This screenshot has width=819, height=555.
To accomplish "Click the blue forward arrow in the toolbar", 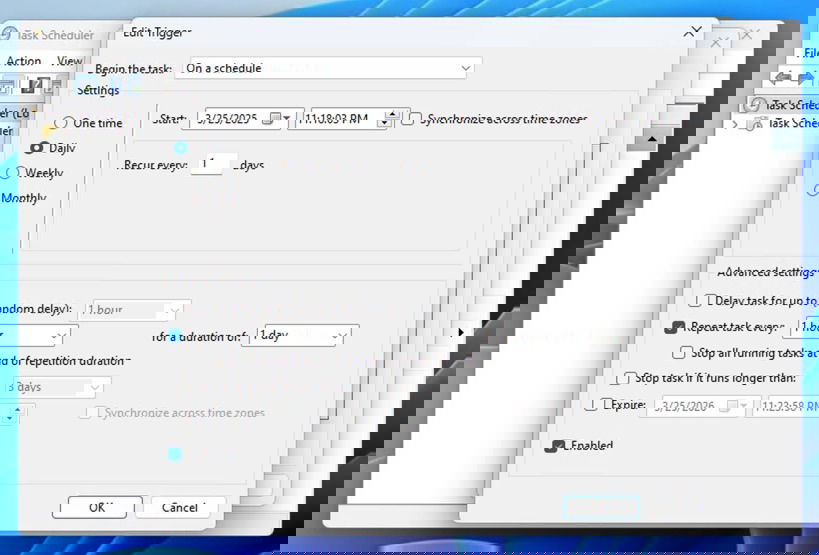I will (x=806, y=78).
